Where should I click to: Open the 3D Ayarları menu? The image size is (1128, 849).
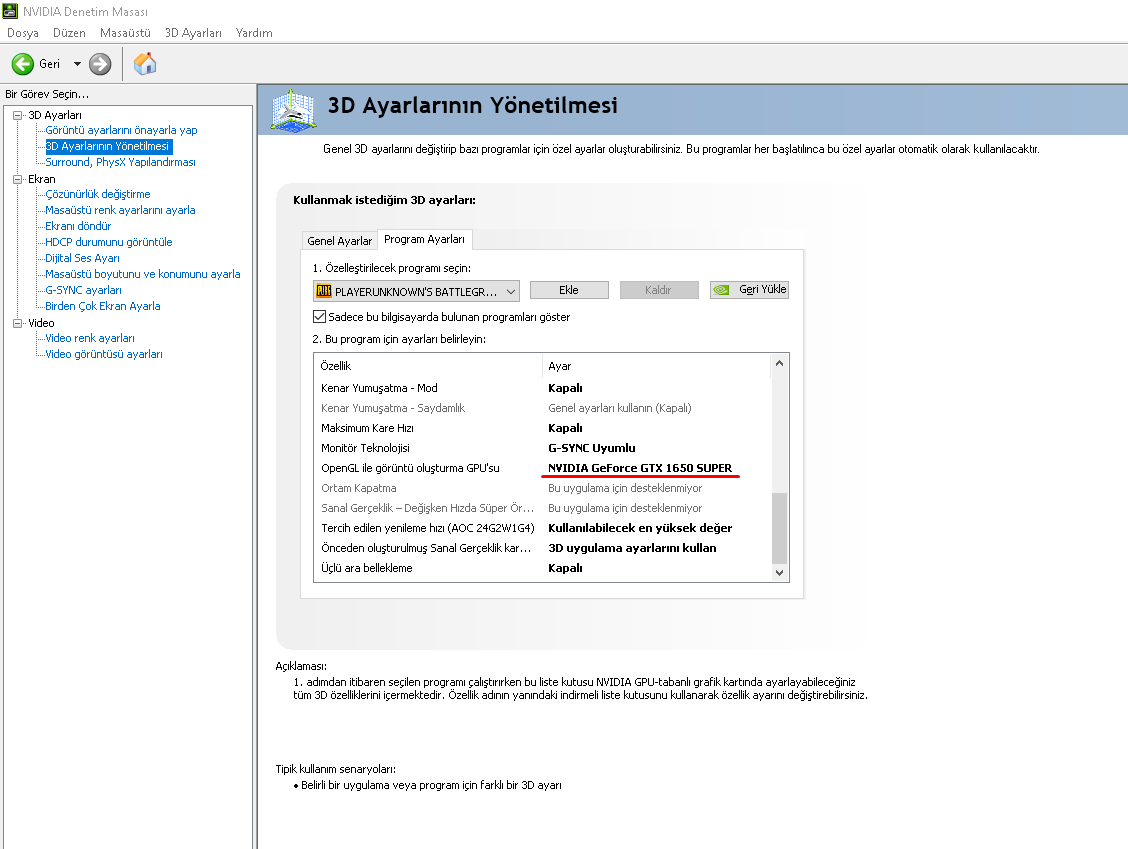coord(193,33)
